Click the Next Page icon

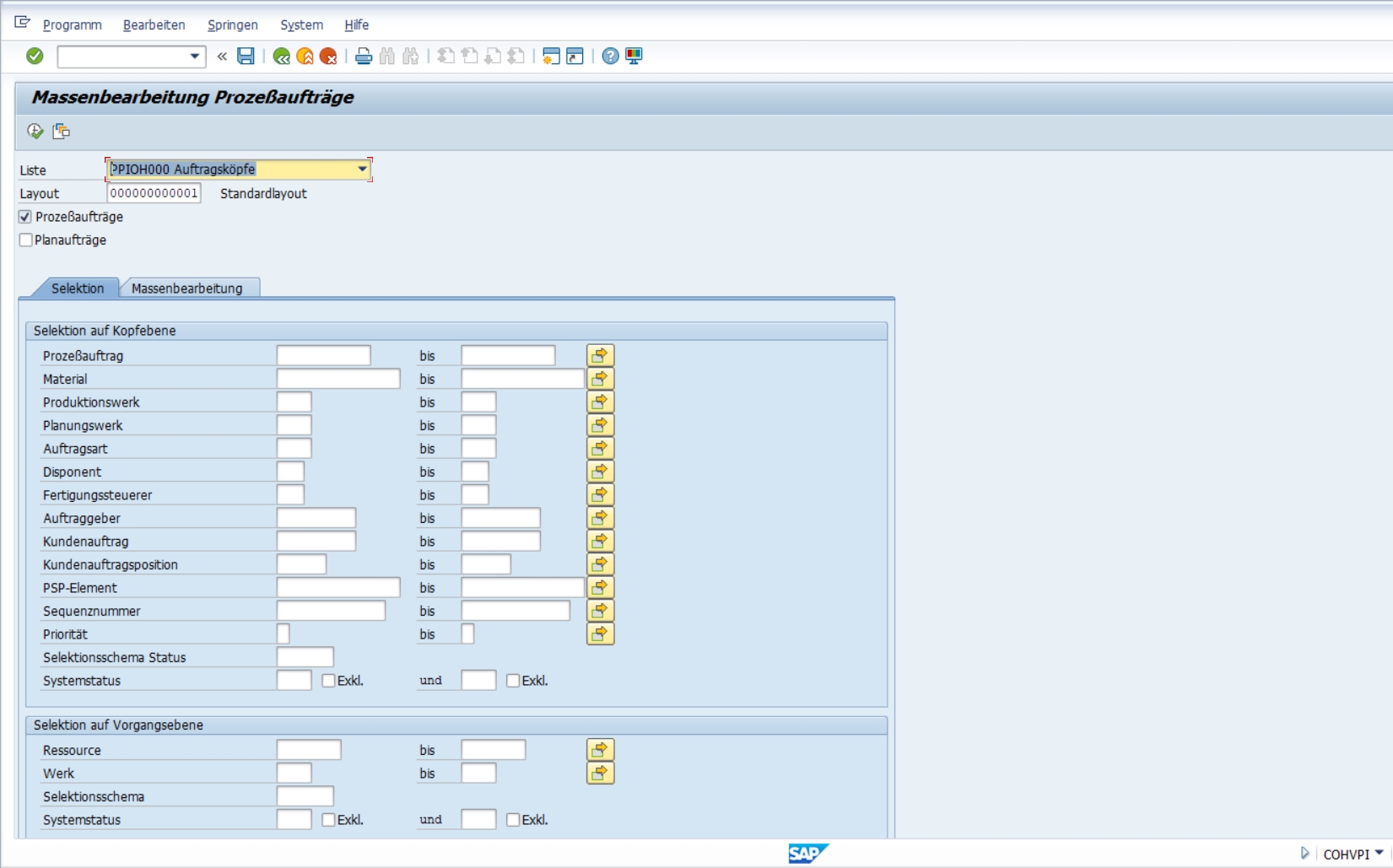(x=493, y=56)
